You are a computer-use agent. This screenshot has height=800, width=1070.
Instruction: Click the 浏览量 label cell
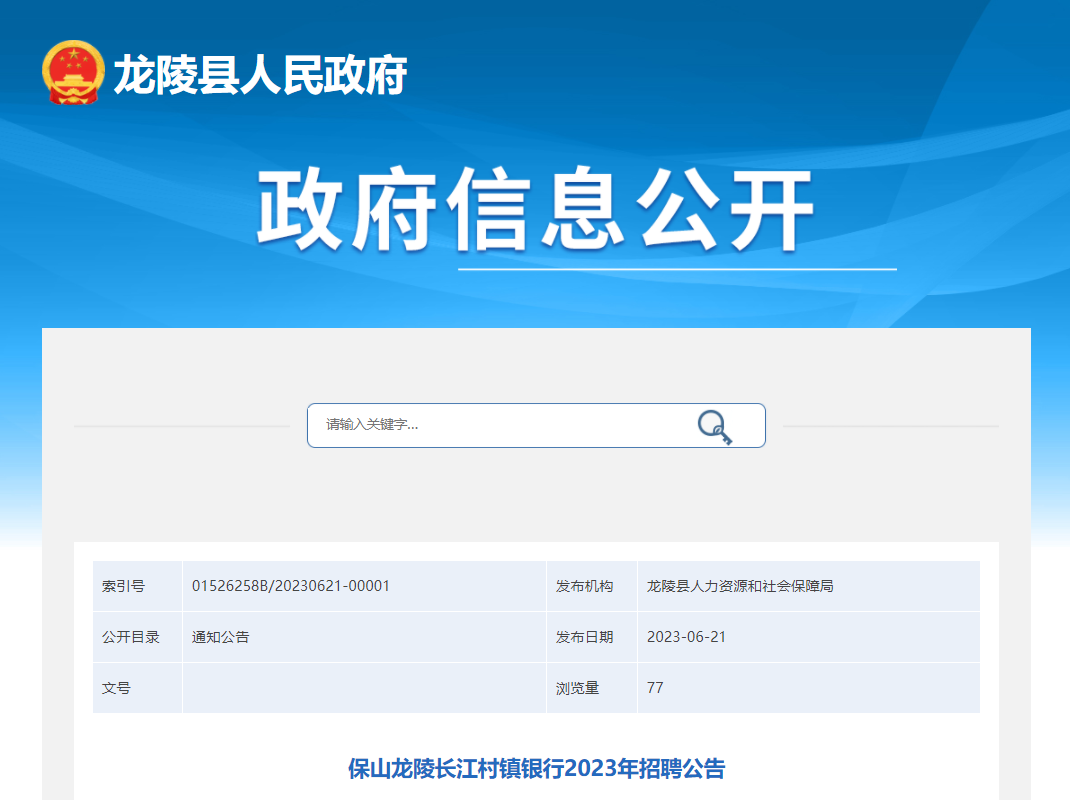[x=578, y=688]
